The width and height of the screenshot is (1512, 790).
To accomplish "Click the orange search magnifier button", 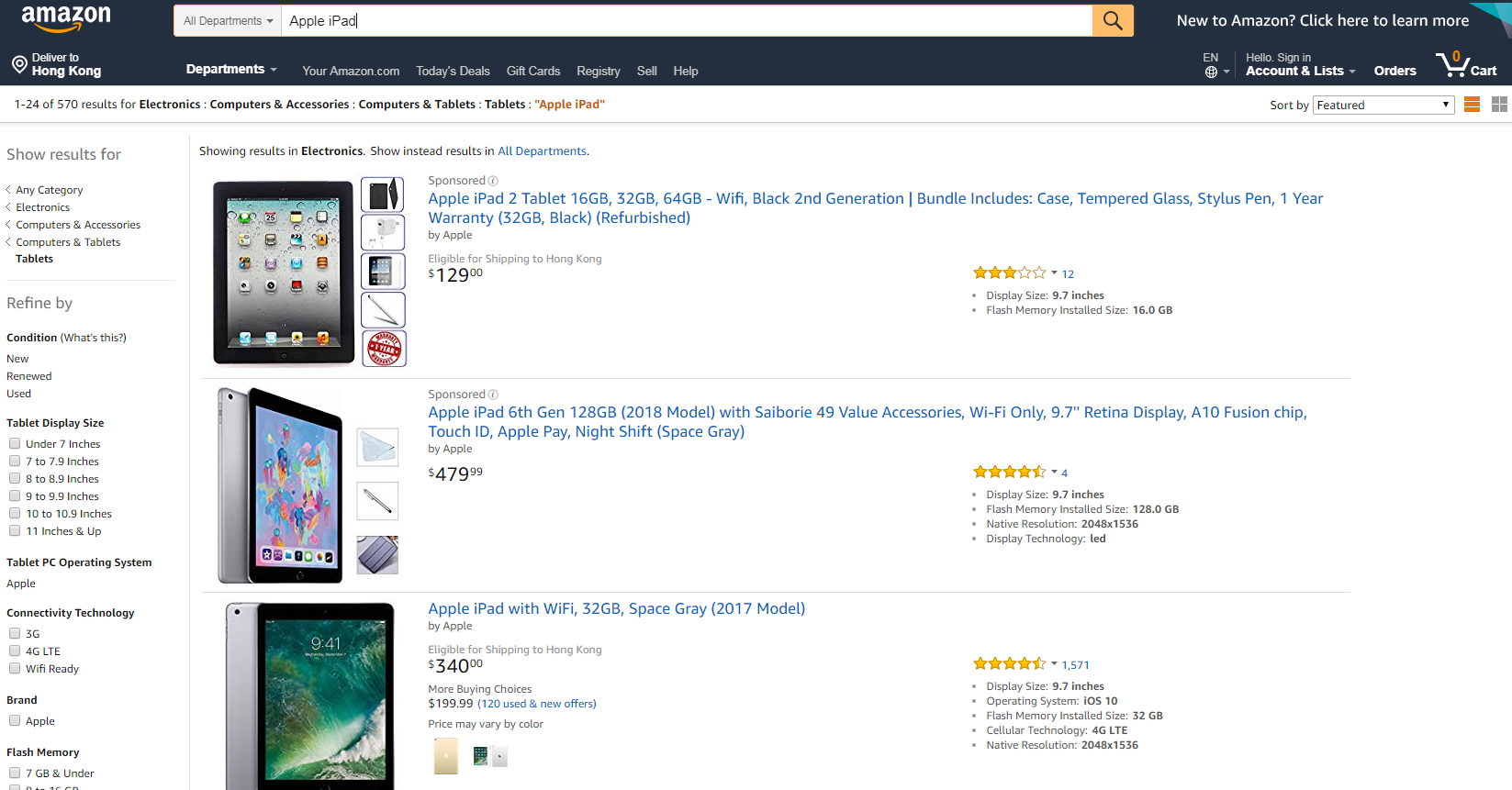I will [1112, 21].
